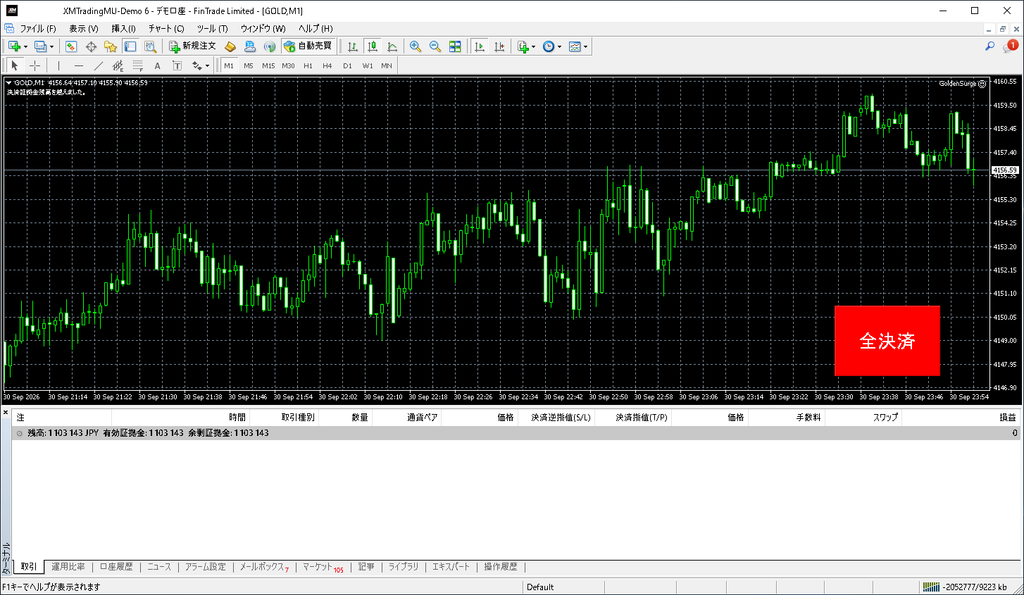Switch chart to H4 timeframe

click(x=327, y=65)
